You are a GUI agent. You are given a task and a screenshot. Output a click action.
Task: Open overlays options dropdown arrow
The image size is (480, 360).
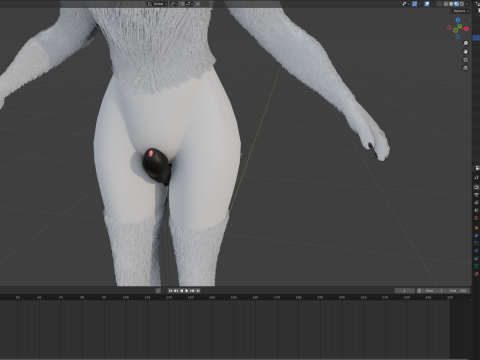[x=432, y=4]
